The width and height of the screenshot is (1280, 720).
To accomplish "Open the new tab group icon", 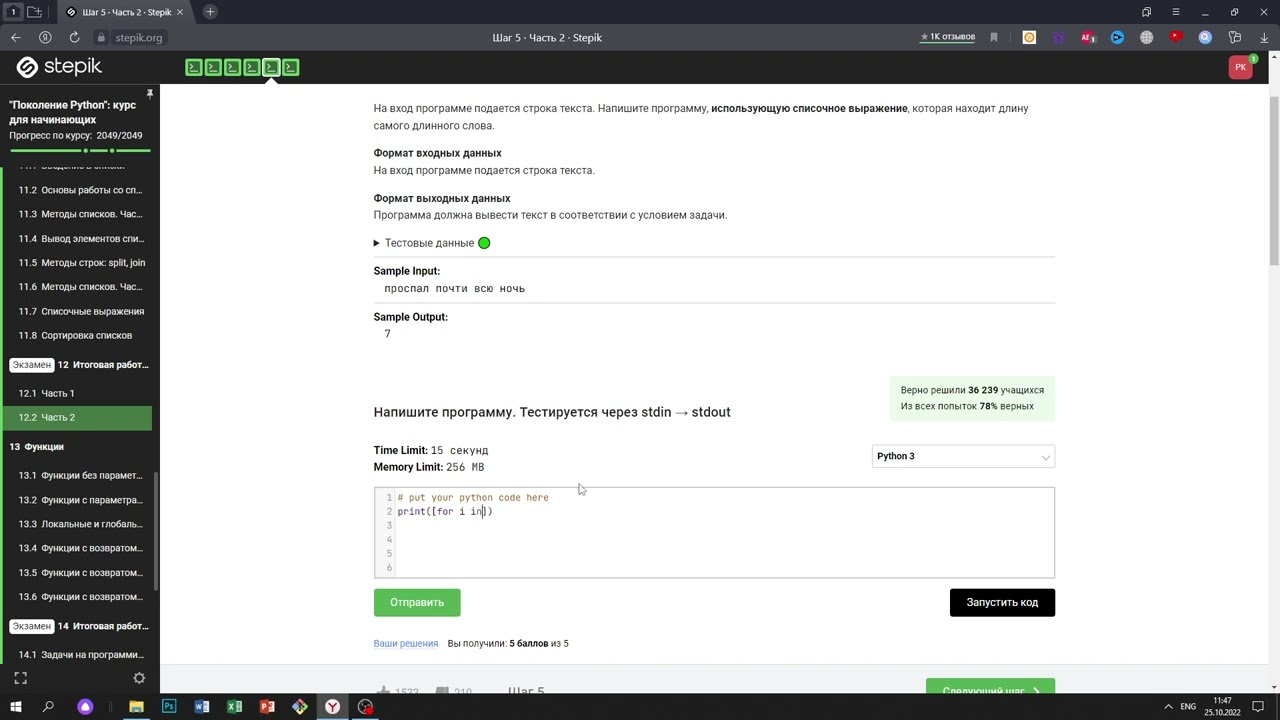I will 36,12.
